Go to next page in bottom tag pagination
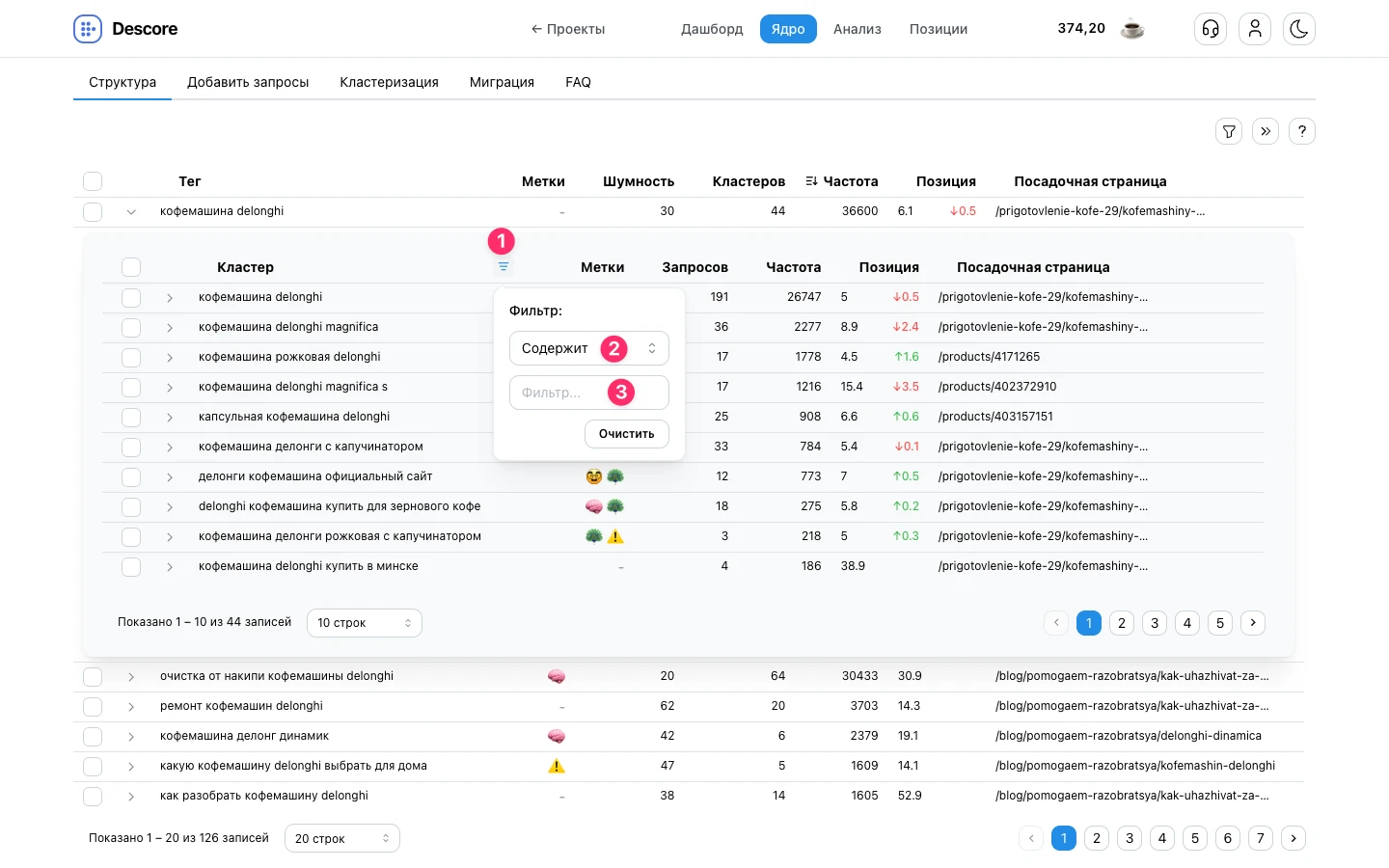 coord(1294,838)
